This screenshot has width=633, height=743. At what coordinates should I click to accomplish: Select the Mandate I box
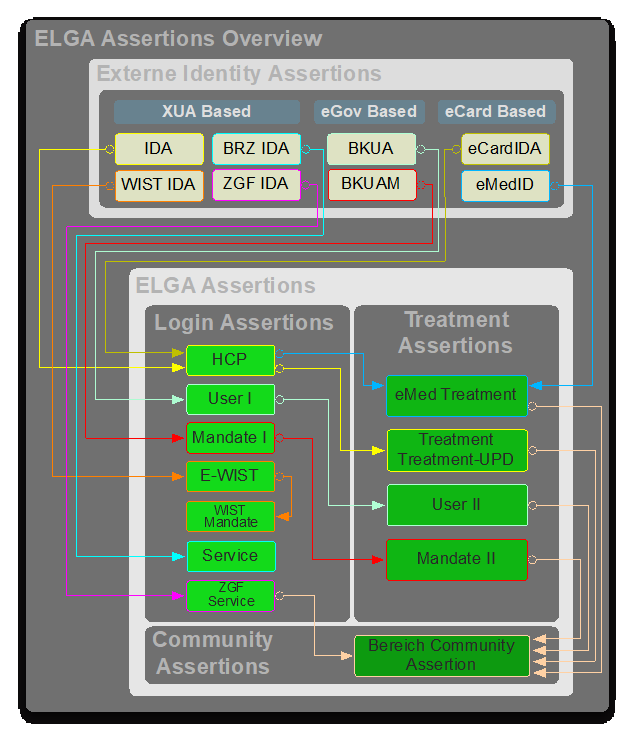pos(230,438)
